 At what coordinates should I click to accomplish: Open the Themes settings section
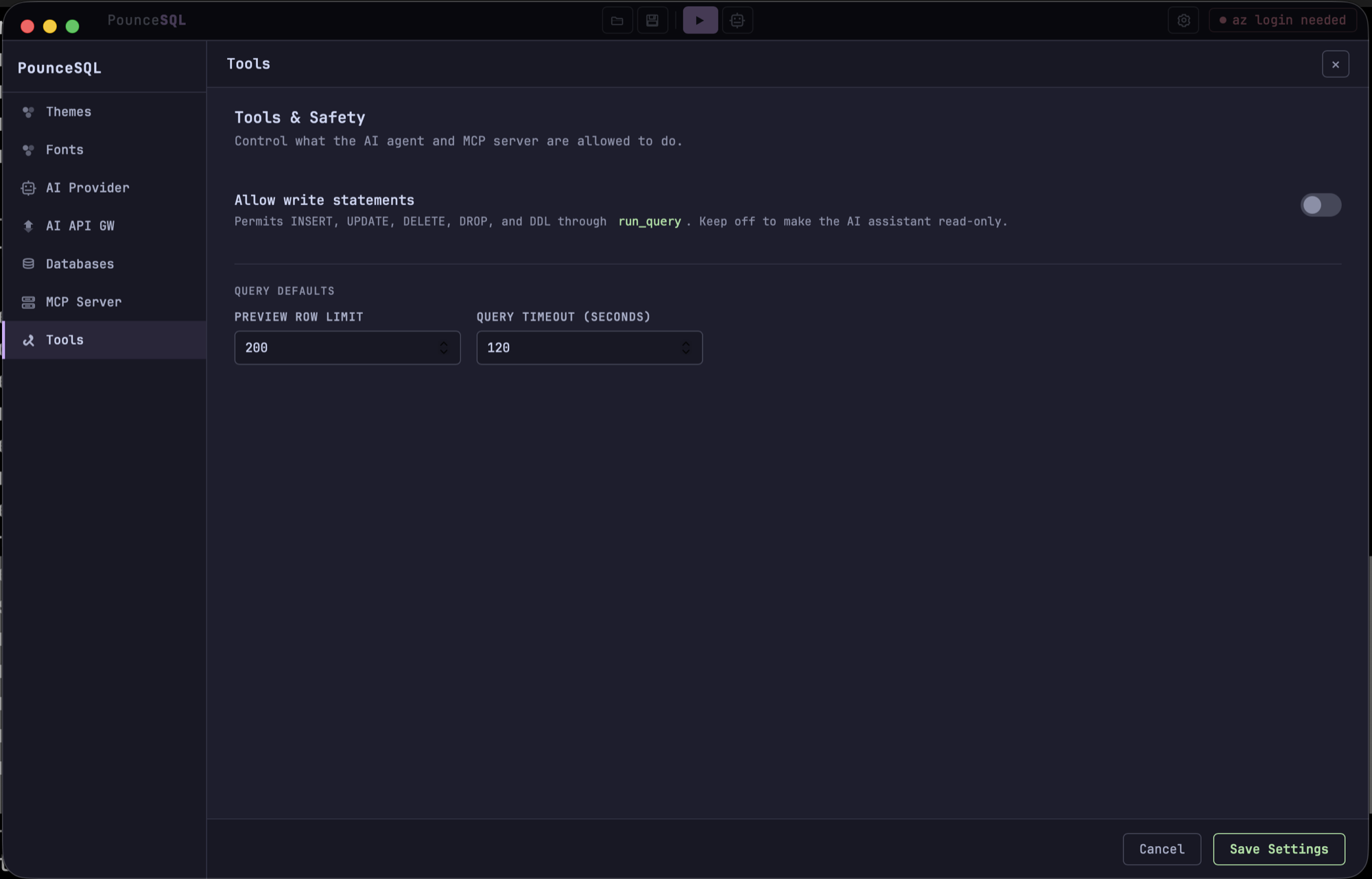[104, 112]
